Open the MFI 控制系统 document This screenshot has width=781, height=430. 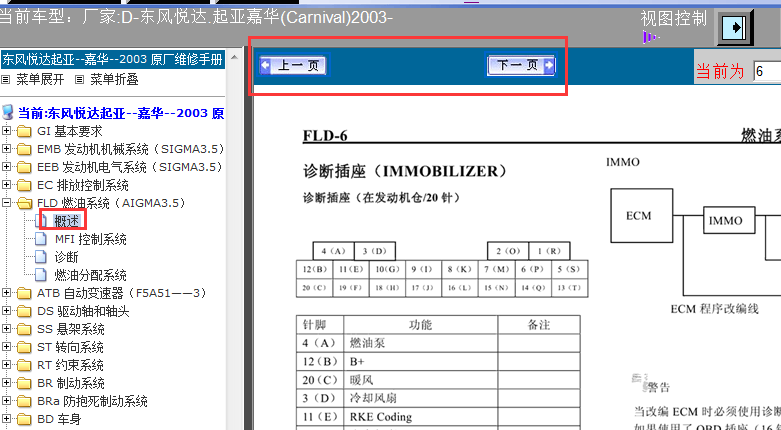click(x=91, y=239)
